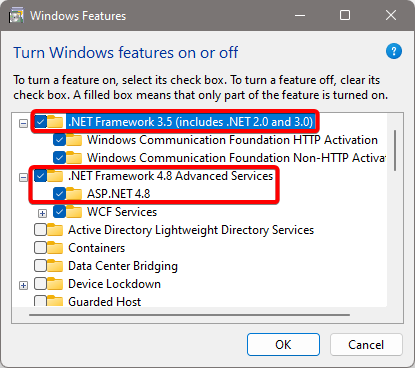Uncheck .NET Framework 3.5 checkbox
This screenshot has width=415, height=368.
(40, 122)
